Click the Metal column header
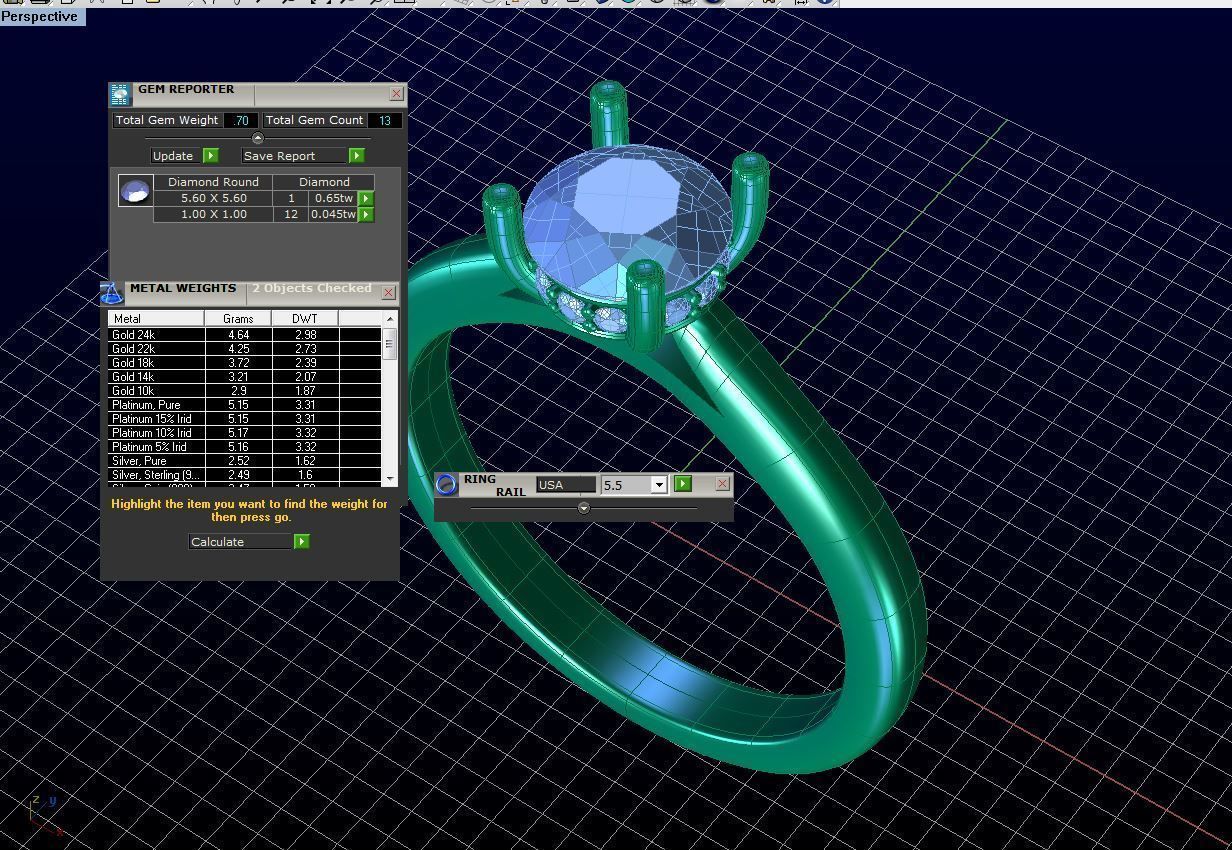1232x850 pixels. [x=157, y=318]
